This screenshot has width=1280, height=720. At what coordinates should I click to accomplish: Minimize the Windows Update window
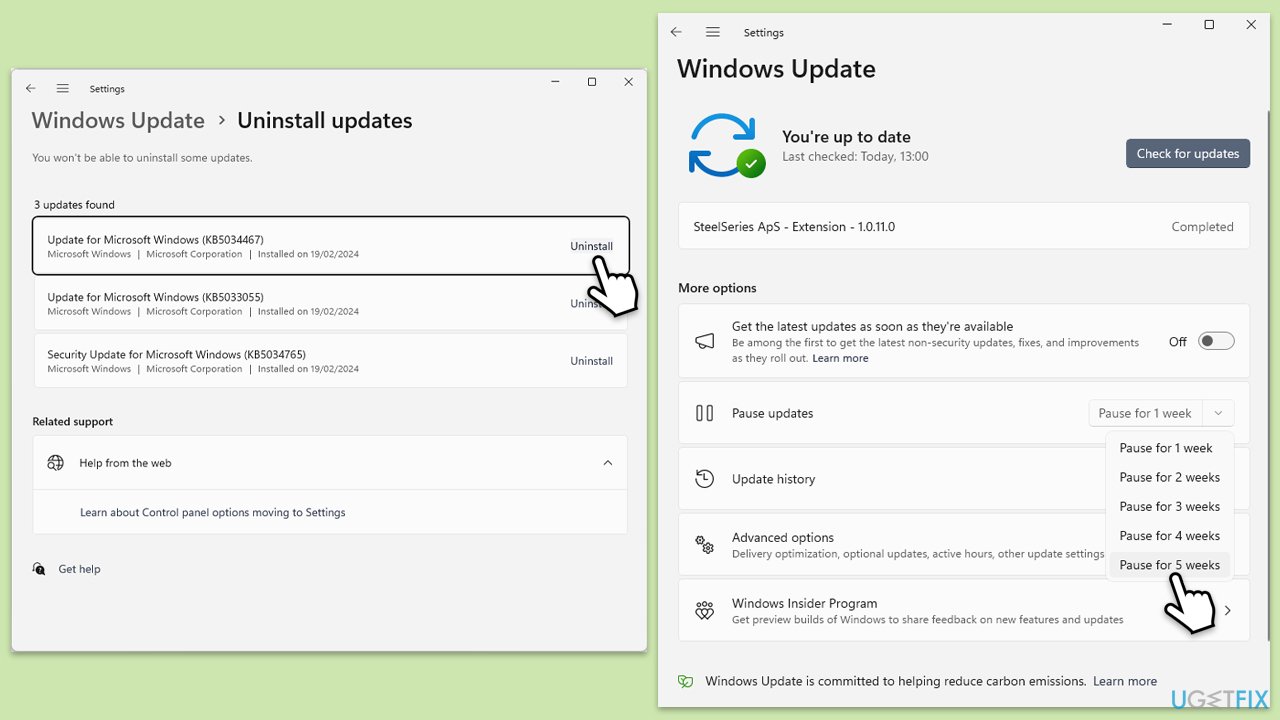(1168, 25)
